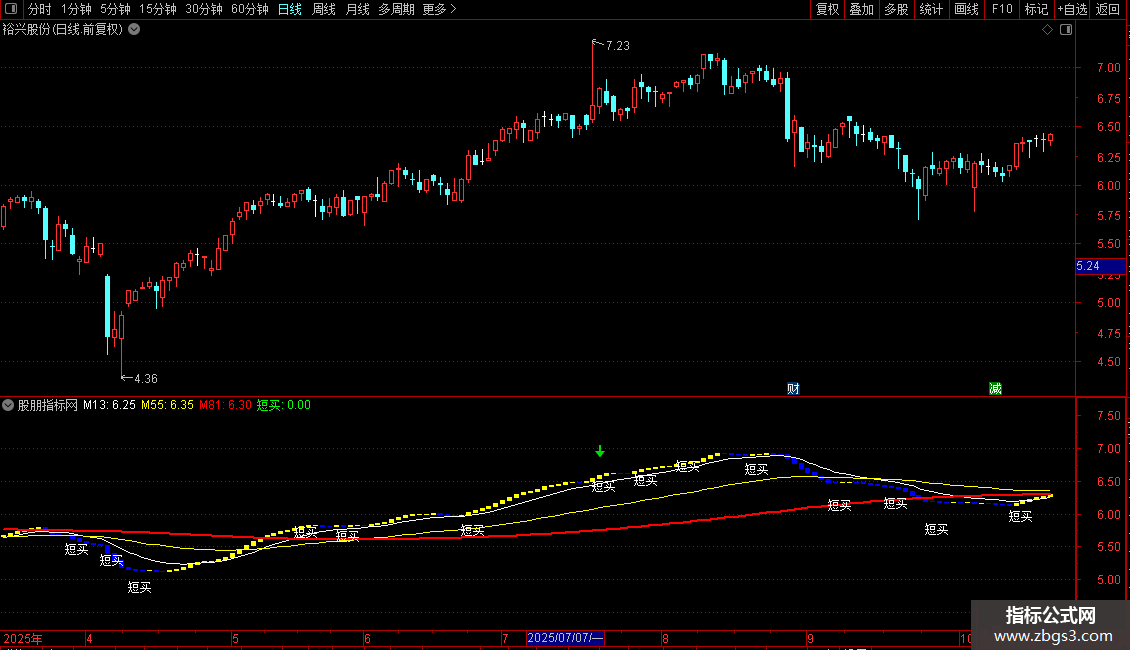Viewport: 1130px width, 650px height.
Task: Toggle the window layout icon beside the diamond
Action: [x=1067, y=30]
